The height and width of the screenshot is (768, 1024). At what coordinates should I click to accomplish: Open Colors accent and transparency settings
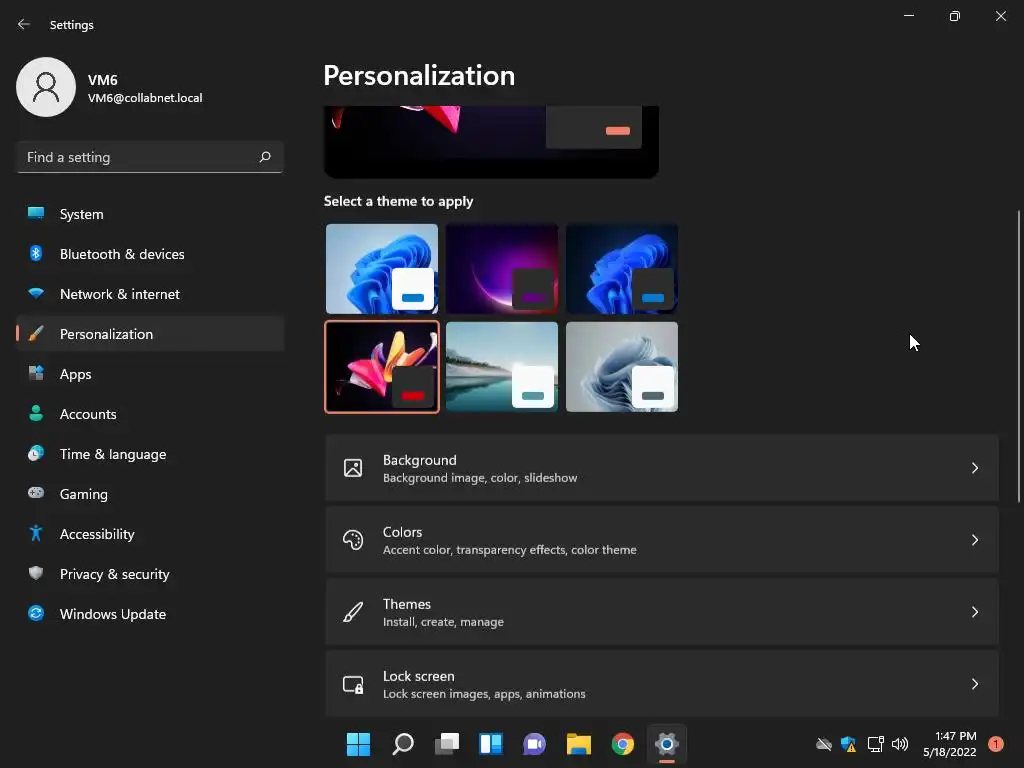[662, 540]
